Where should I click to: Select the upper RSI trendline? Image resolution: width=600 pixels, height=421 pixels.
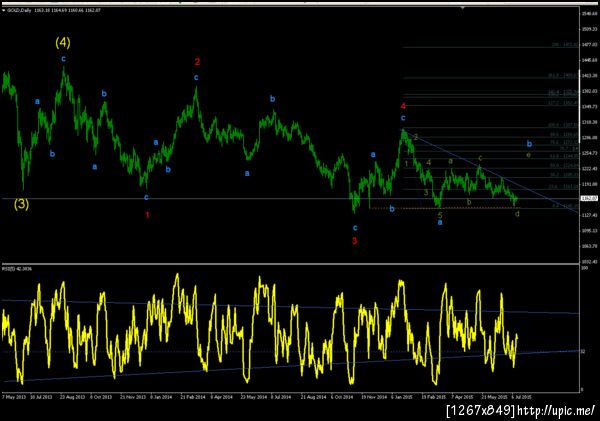[291, 307]
